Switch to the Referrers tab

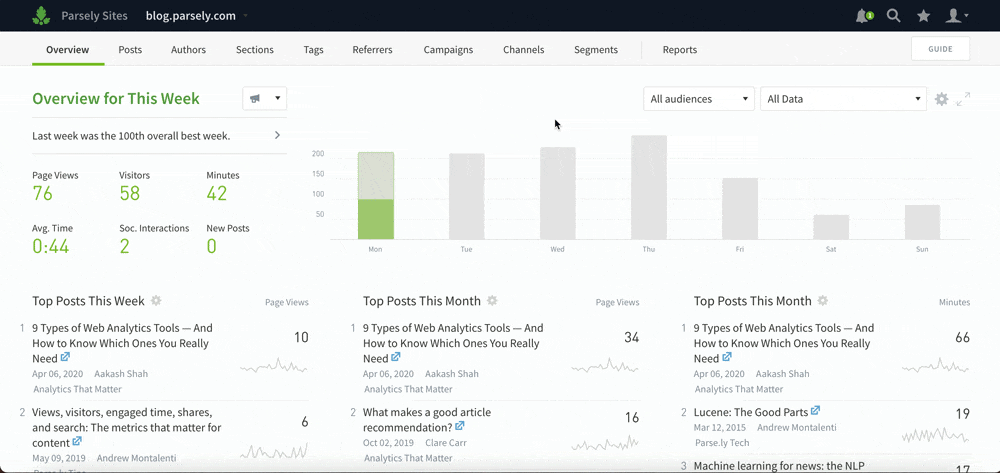coord(372,50)
